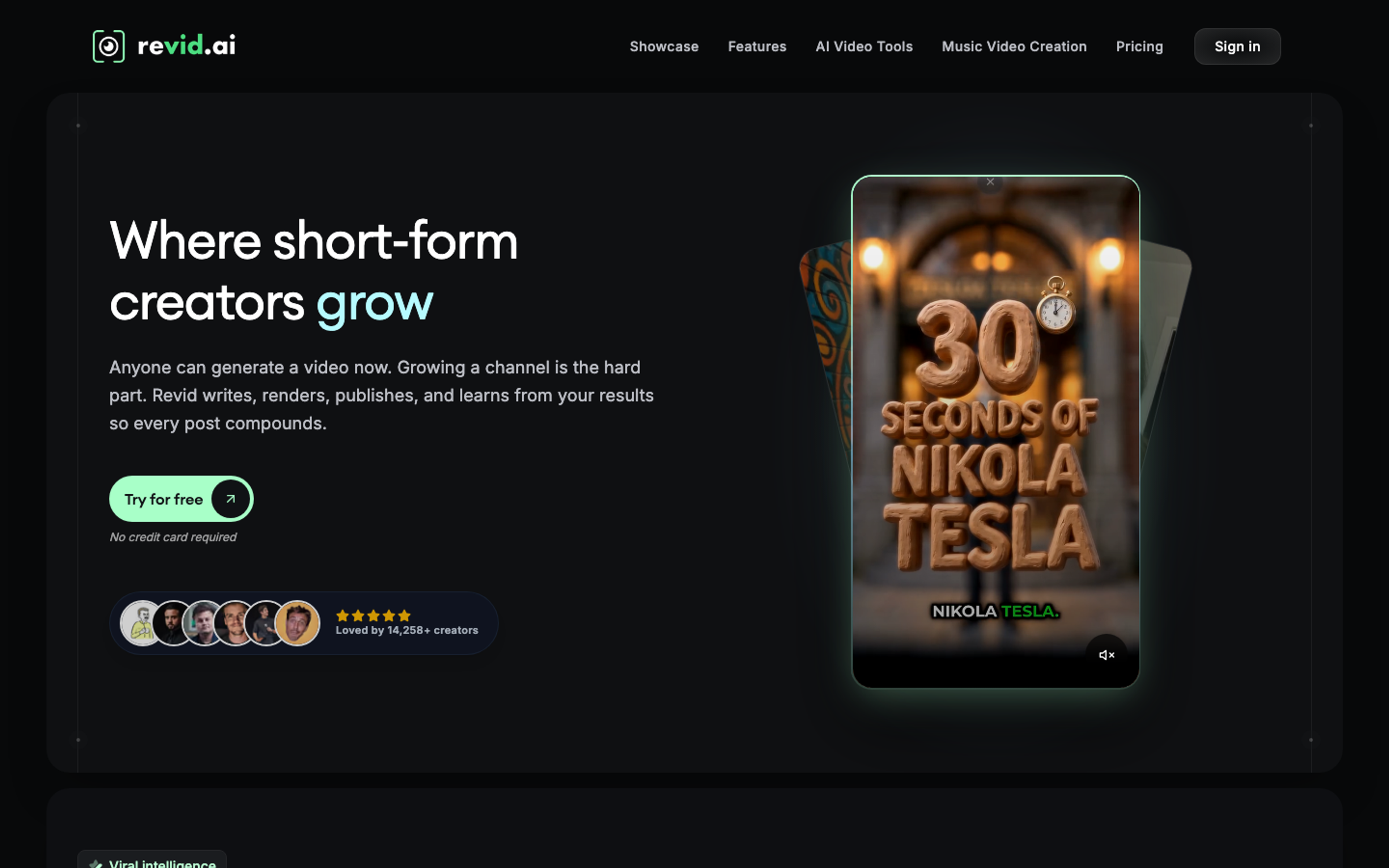
Task: Open the Features menu item
Action: click(x=757, y=47)
